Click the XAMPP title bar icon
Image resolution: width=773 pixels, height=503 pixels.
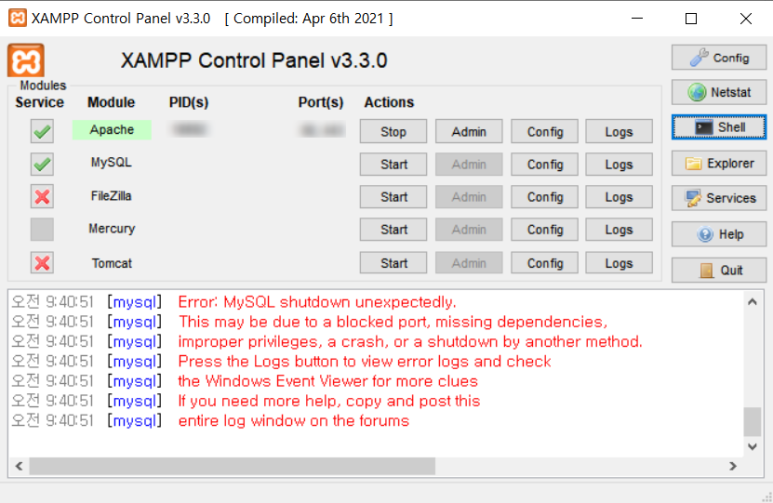click(x=17, y=18)
